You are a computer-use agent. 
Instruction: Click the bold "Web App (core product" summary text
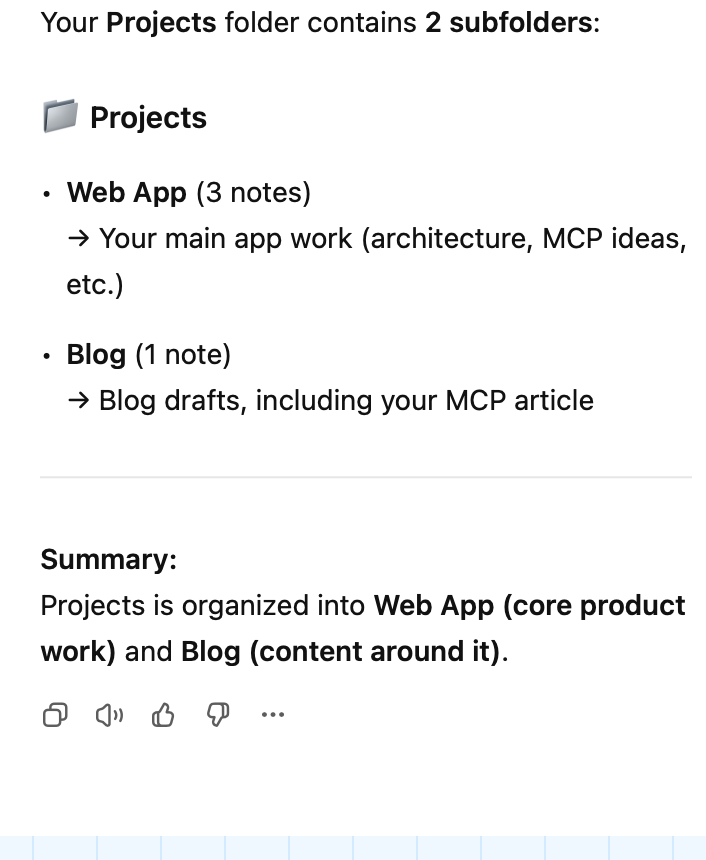pyautogui.click(x=529, y=606)
